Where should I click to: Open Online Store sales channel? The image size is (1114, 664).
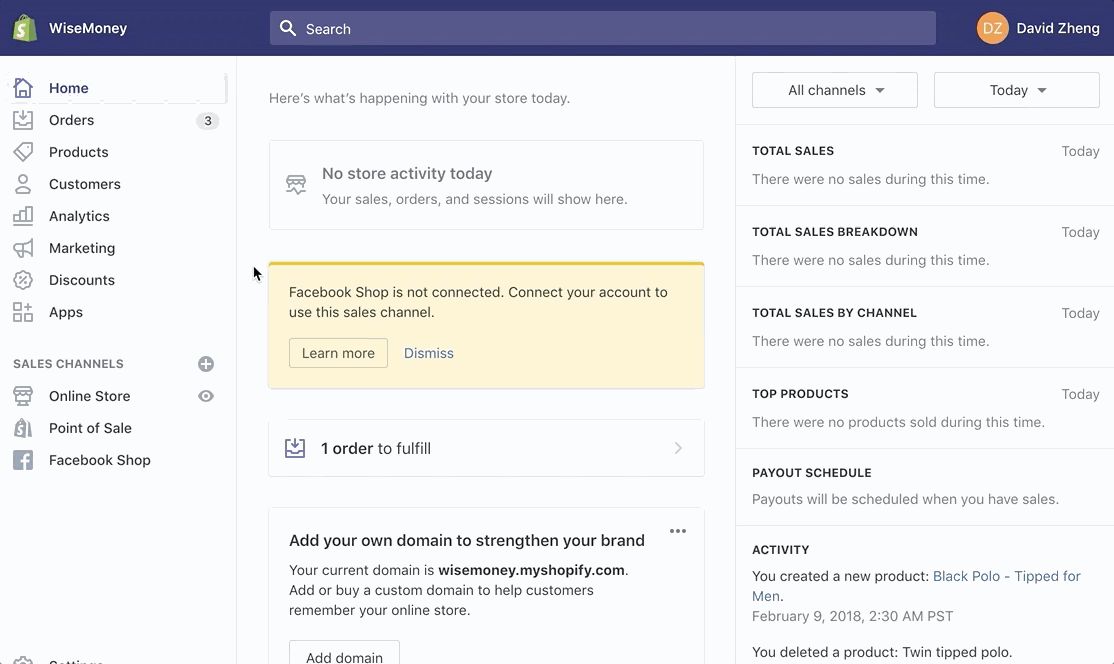pos(90,396)
